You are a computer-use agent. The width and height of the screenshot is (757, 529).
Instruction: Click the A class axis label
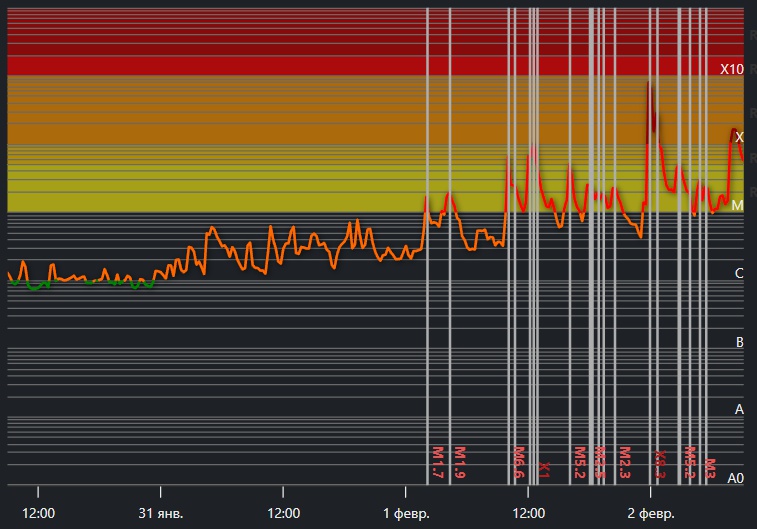point(739,409)
